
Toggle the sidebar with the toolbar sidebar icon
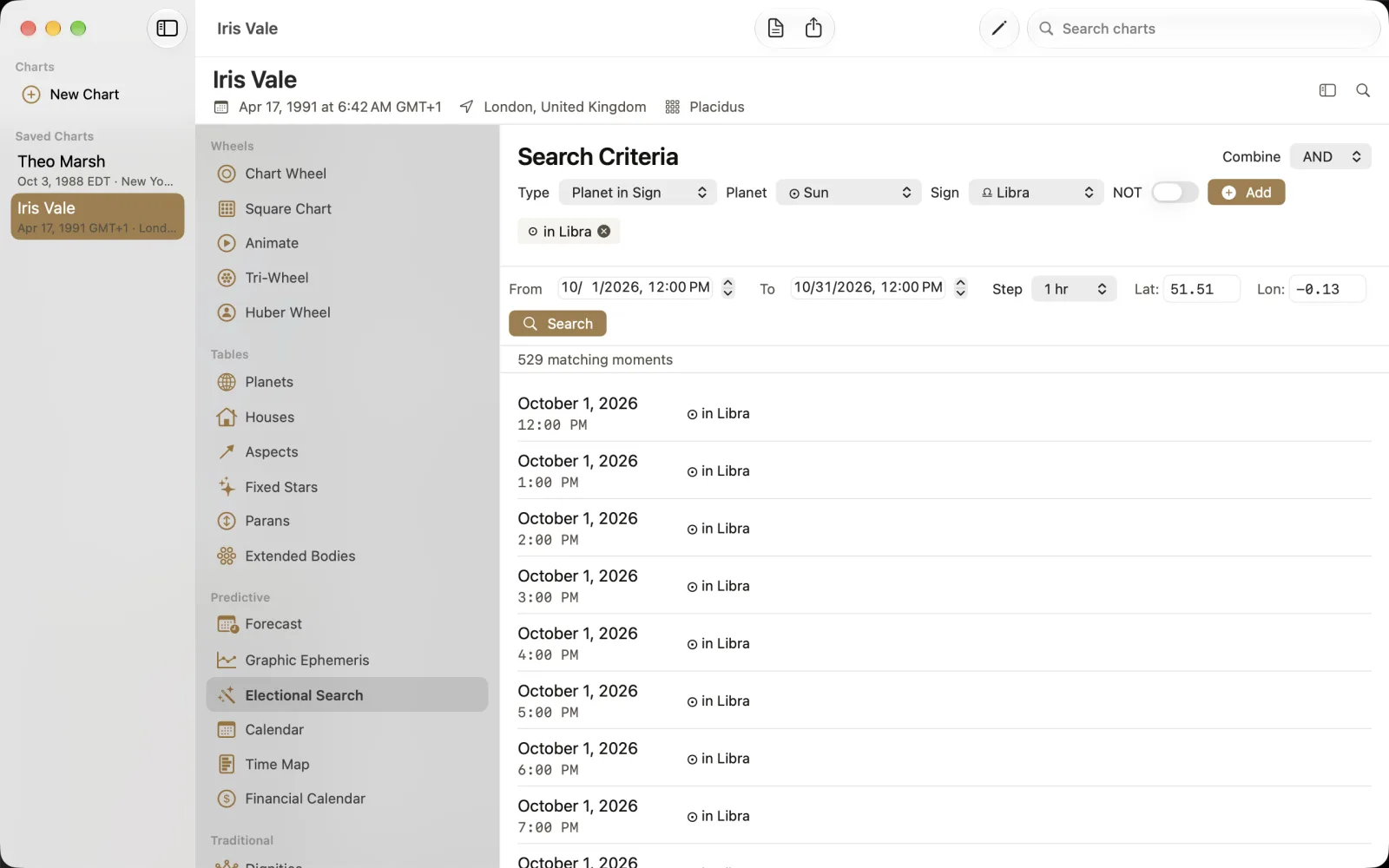pos(167,29)
